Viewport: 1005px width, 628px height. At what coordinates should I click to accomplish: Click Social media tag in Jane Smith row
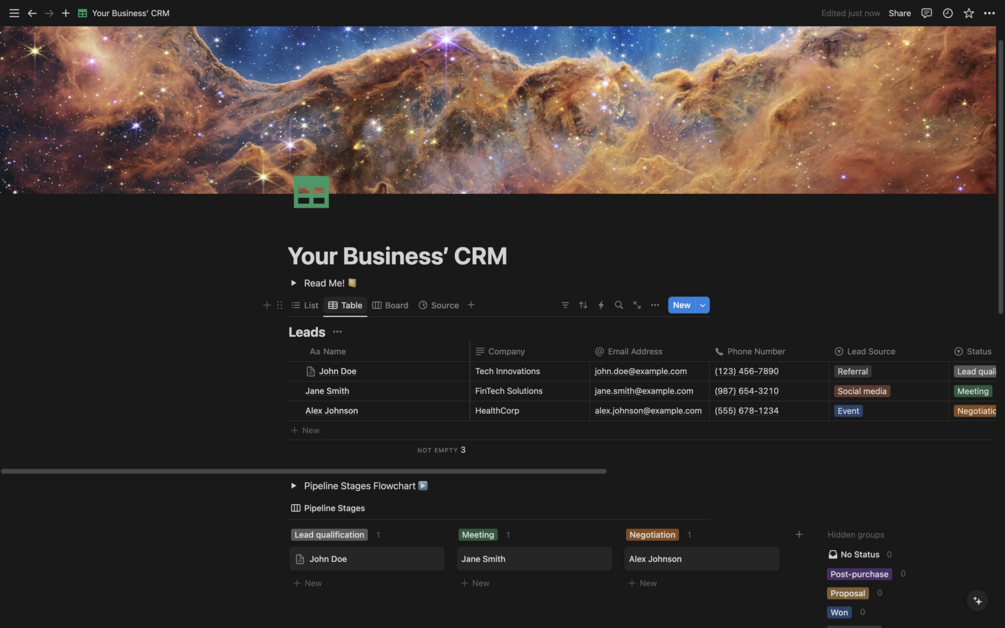[862, 391]
